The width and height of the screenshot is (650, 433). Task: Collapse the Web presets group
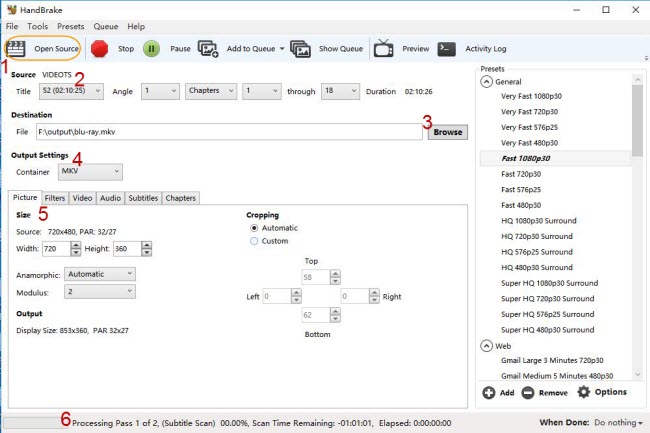point(487,346)
